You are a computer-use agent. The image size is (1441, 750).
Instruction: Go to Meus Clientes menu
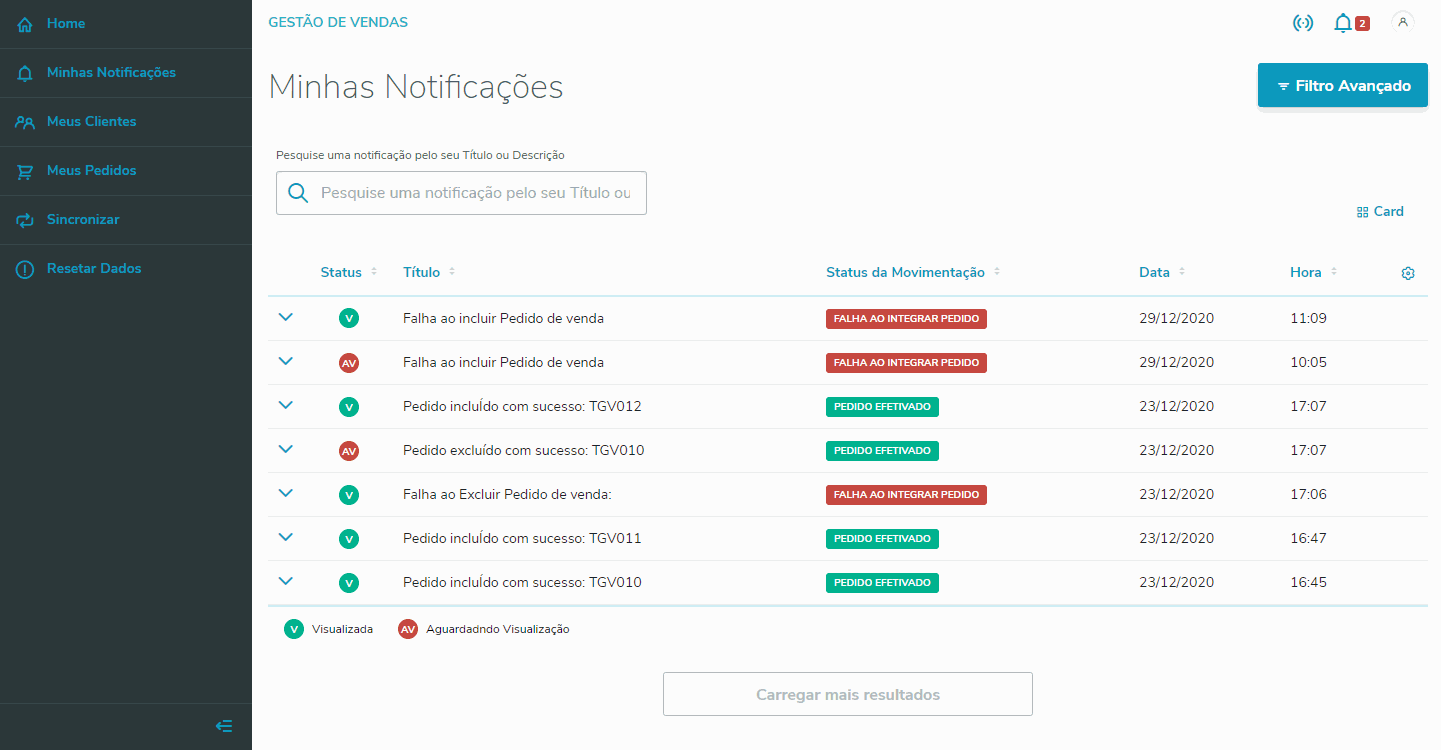pos(91,121)
